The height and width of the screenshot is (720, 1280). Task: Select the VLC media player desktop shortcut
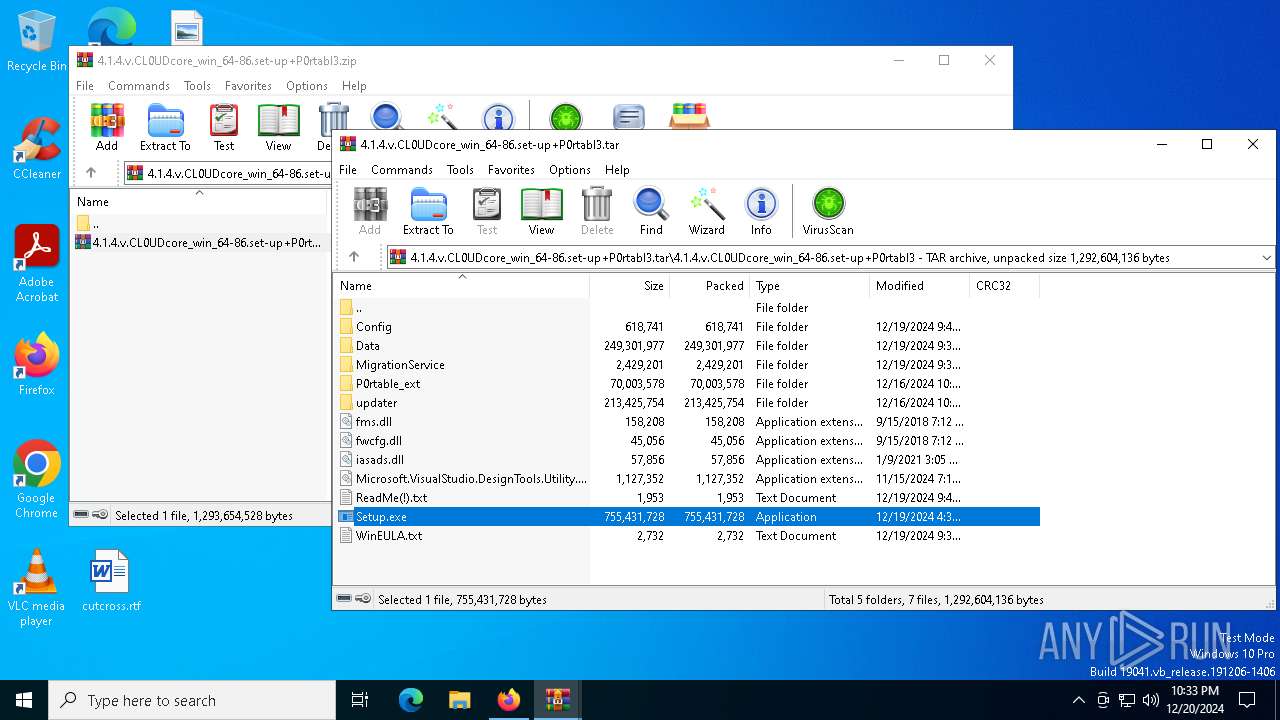pos(37,588)
